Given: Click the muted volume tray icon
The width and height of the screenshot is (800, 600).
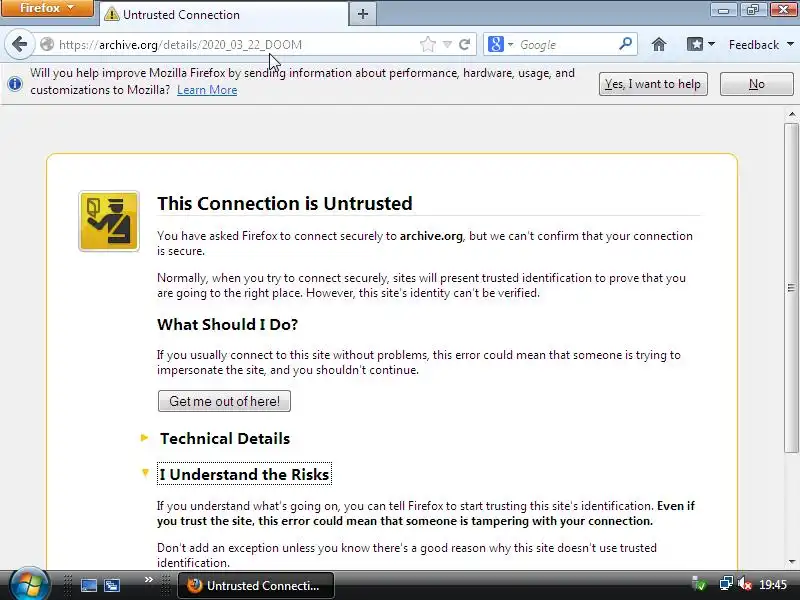Looking at the screenshot, I should point(745,584).
